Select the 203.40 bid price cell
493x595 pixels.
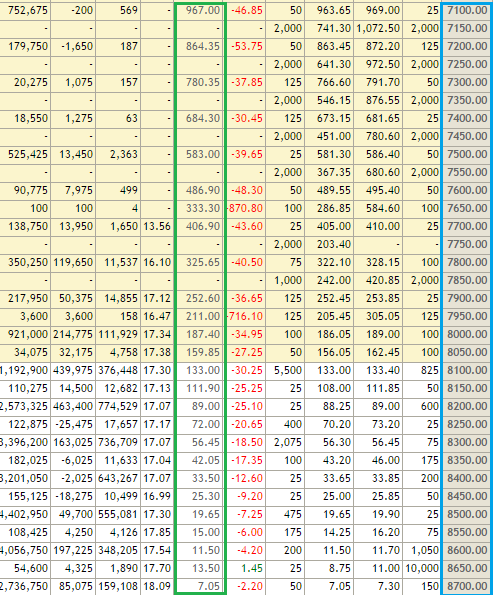click(329, 245)
